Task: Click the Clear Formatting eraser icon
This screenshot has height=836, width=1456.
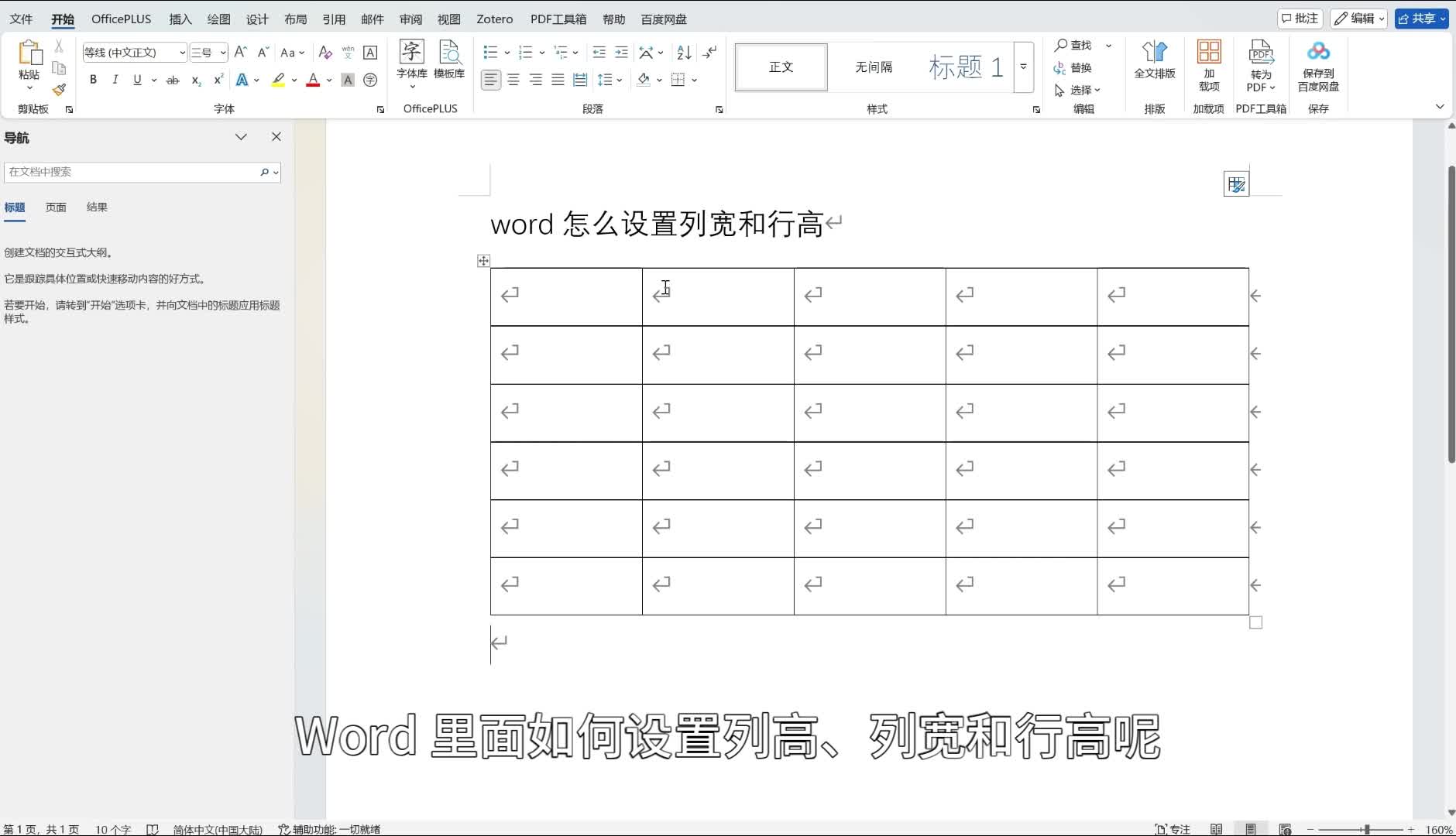Action: pos(325,52)
